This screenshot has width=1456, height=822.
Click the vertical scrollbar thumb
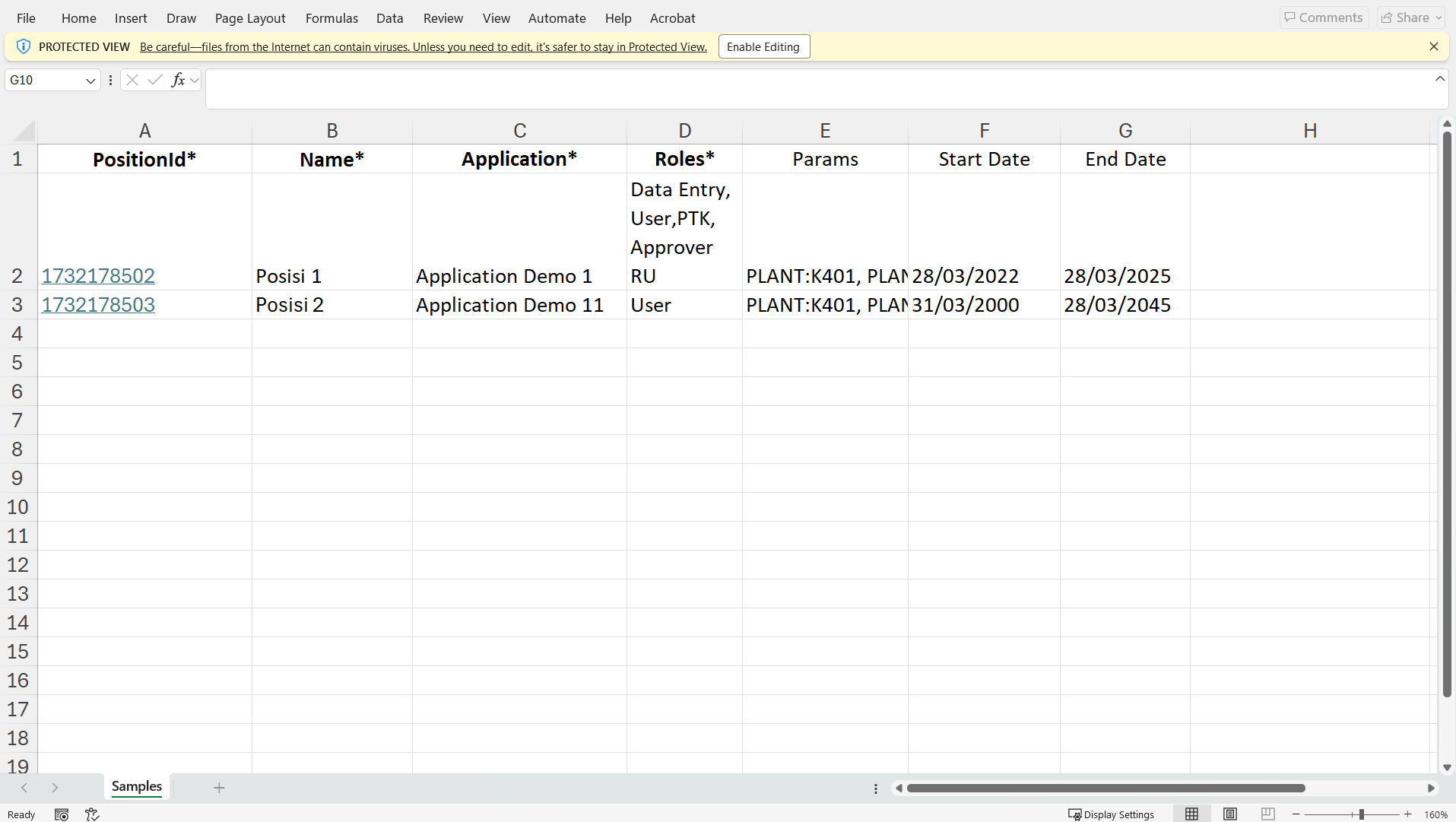tap(1447, 414)
